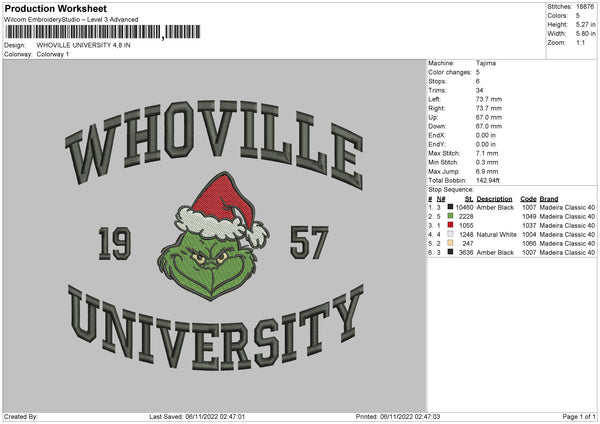Click design name 'WHOVILLE UNIVERSITY 4,8 IN'
This screenshot has width=600, height=424.
[x=83, y=45]
